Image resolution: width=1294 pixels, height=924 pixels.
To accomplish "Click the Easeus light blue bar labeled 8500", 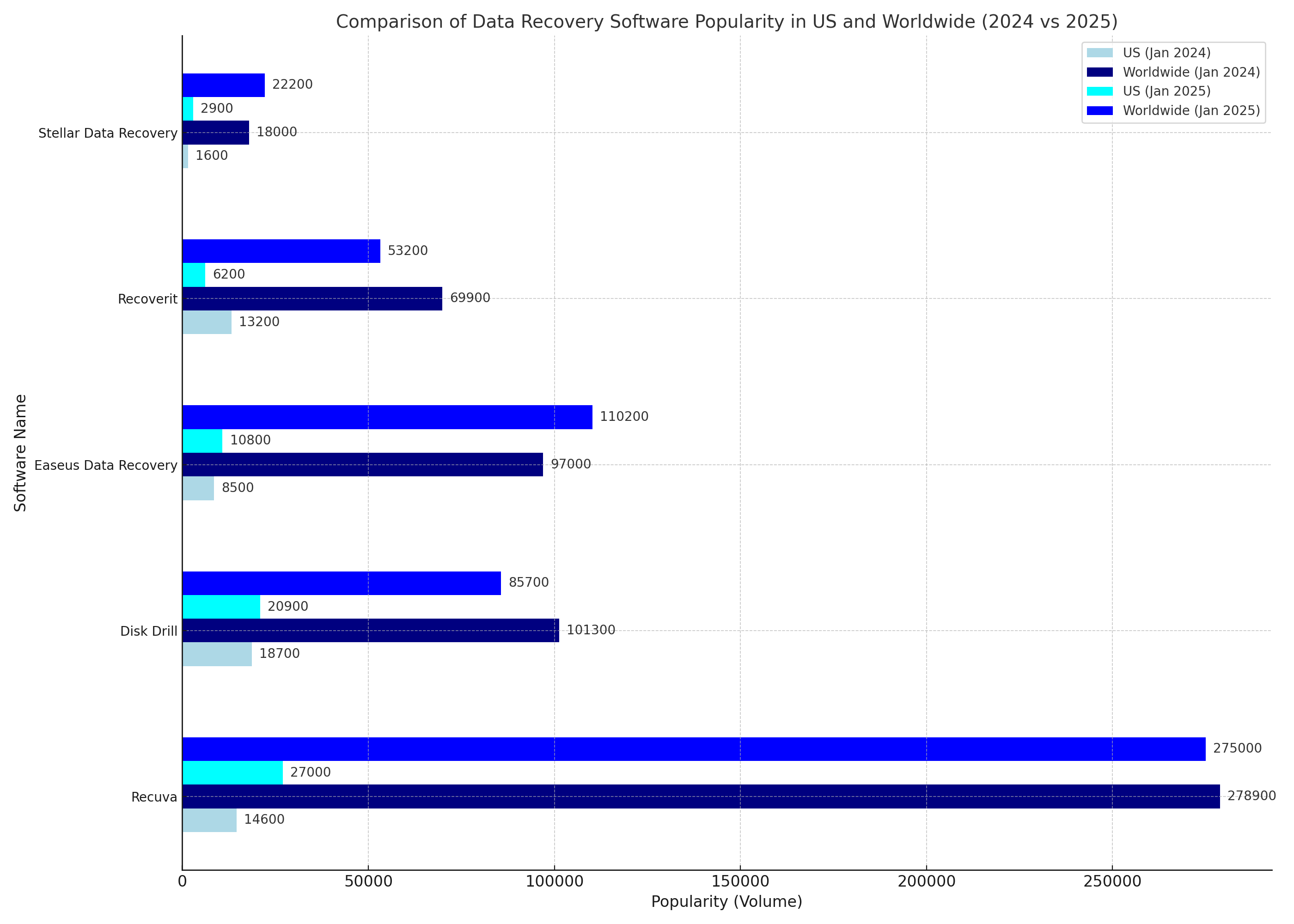I will click(199, 488).
